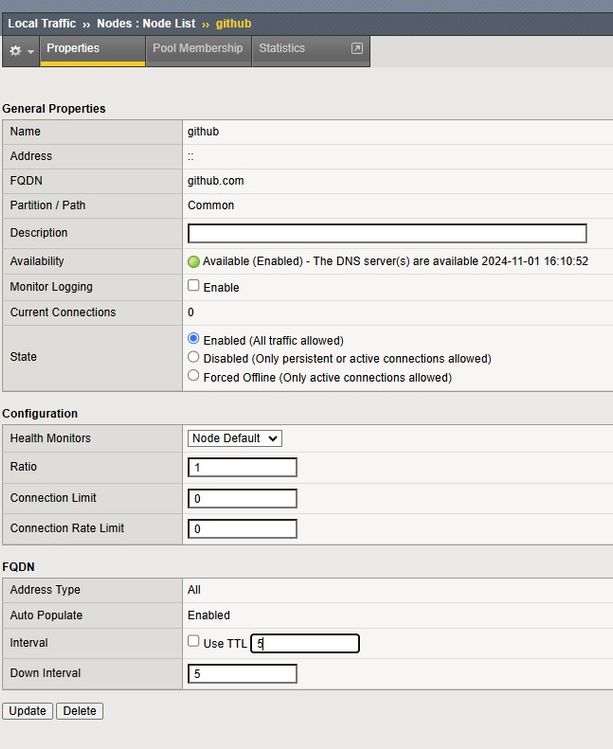
Task: Click the Statistics pop-out window icon
Action: 357,48
